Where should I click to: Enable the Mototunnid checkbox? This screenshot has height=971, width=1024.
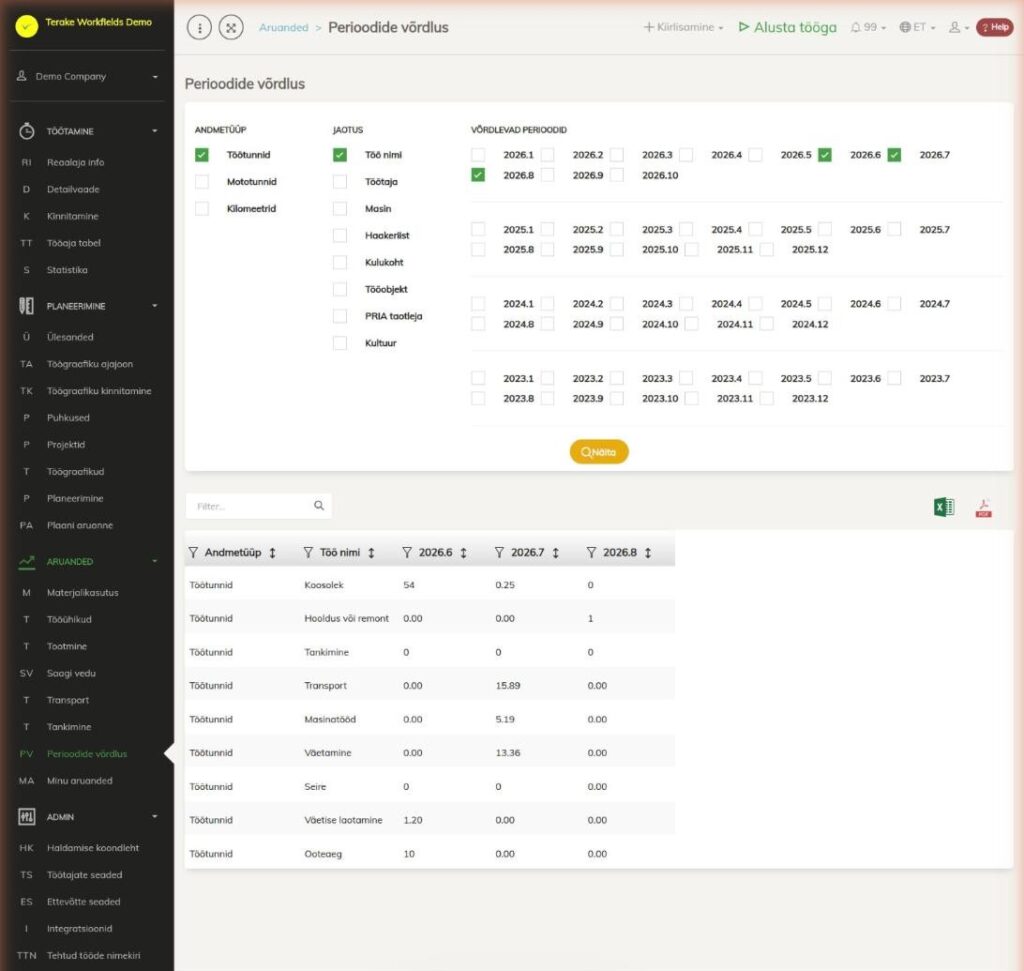pyautogui.click(x=202, y=182)
